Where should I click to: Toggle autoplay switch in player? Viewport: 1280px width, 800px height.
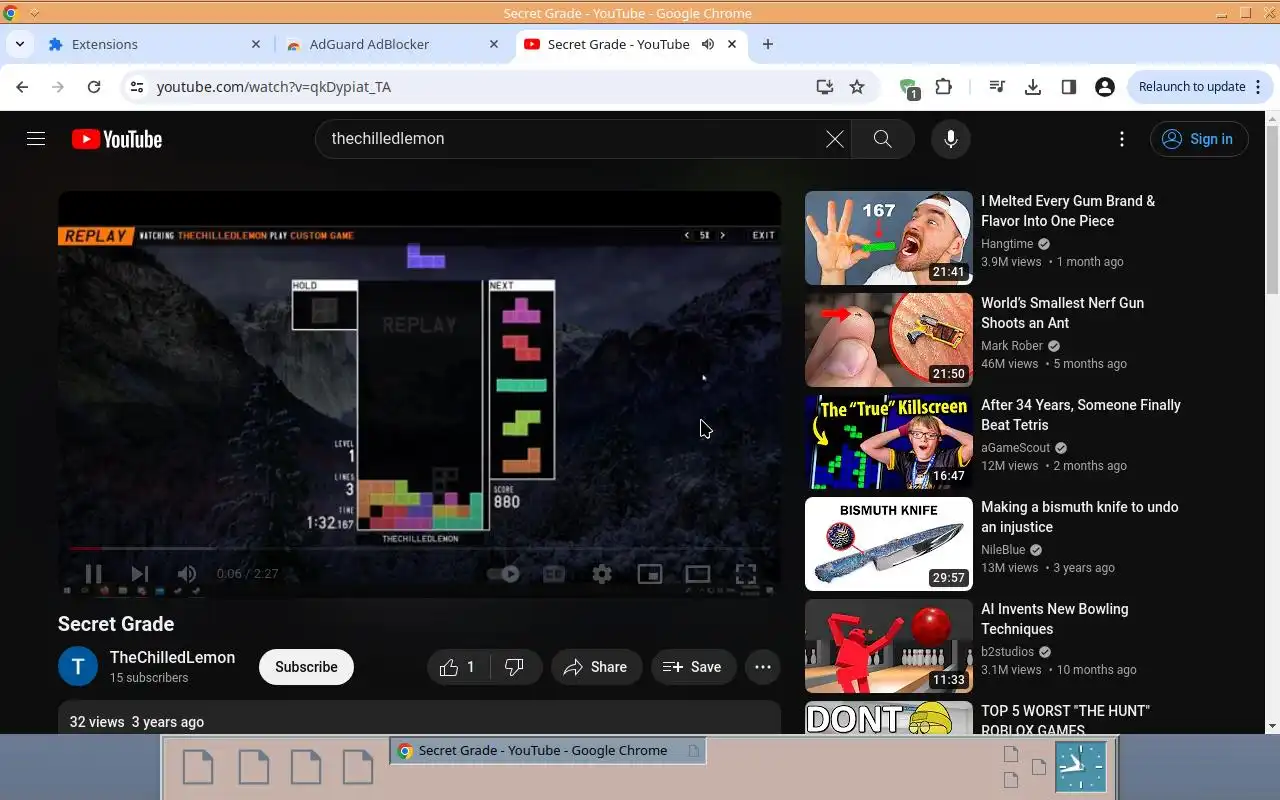pos(503,574)
